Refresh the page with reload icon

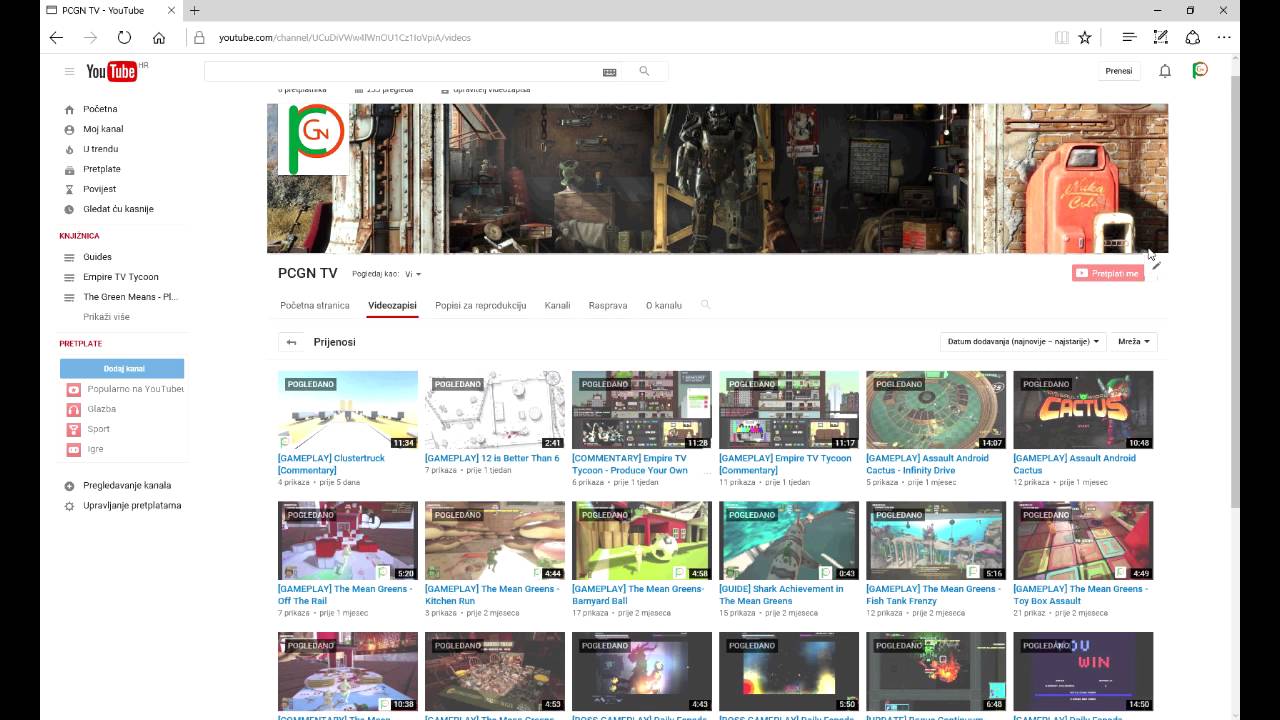point(124,37)
